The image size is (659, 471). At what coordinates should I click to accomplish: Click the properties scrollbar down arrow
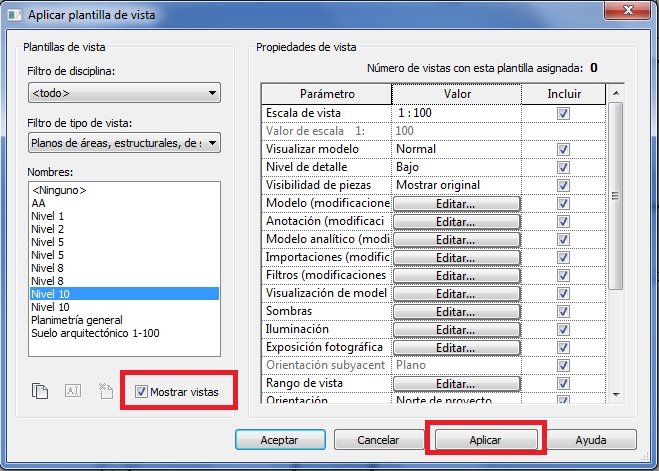click(x=616, y=395)
